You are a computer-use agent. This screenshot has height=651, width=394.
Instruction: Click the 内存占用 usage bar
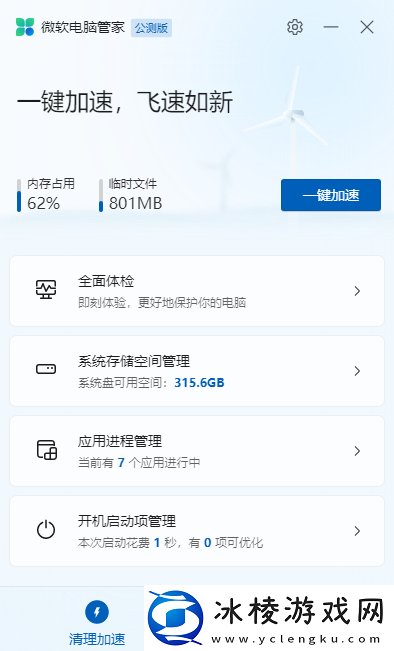point(19,195)
